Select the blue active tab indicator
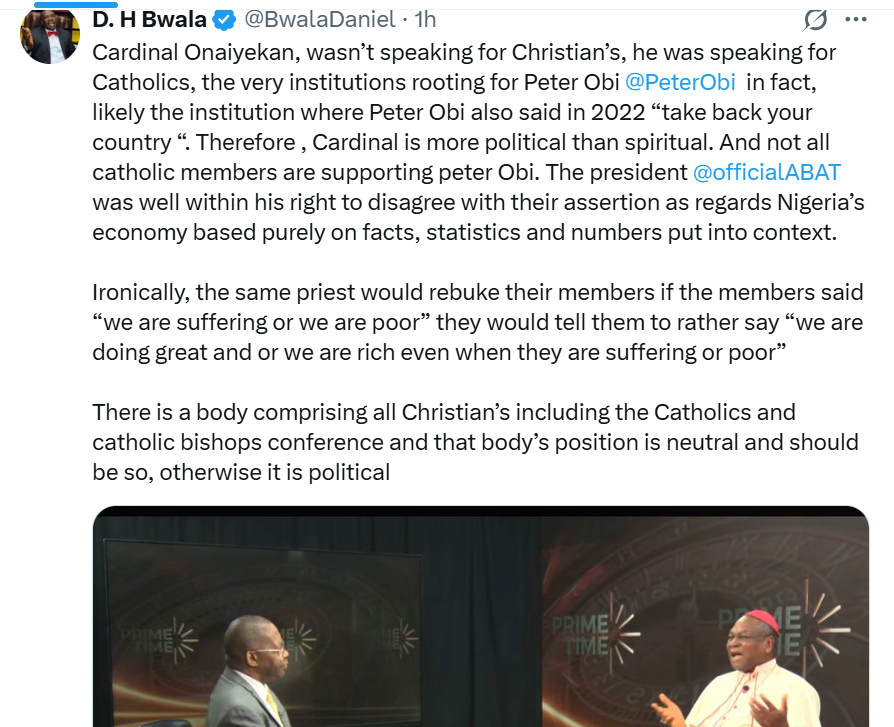 pos(75,5)
